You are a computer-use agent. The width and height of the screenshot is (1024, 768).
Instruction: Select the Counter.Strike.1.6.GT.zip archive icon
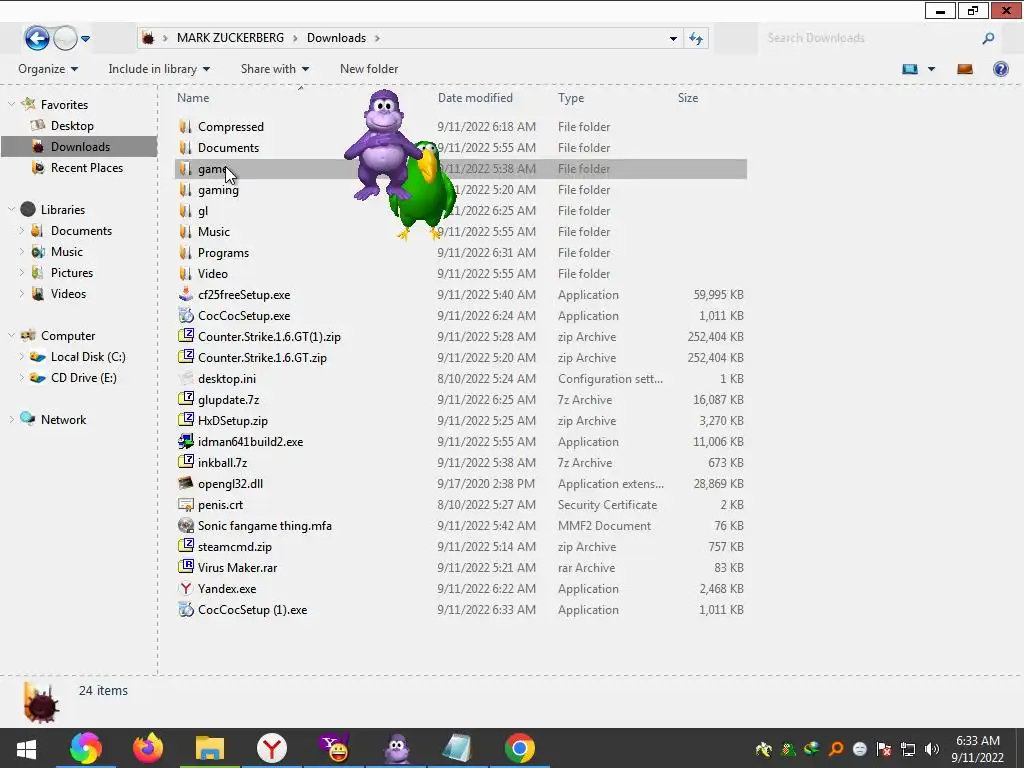(185, 357)
